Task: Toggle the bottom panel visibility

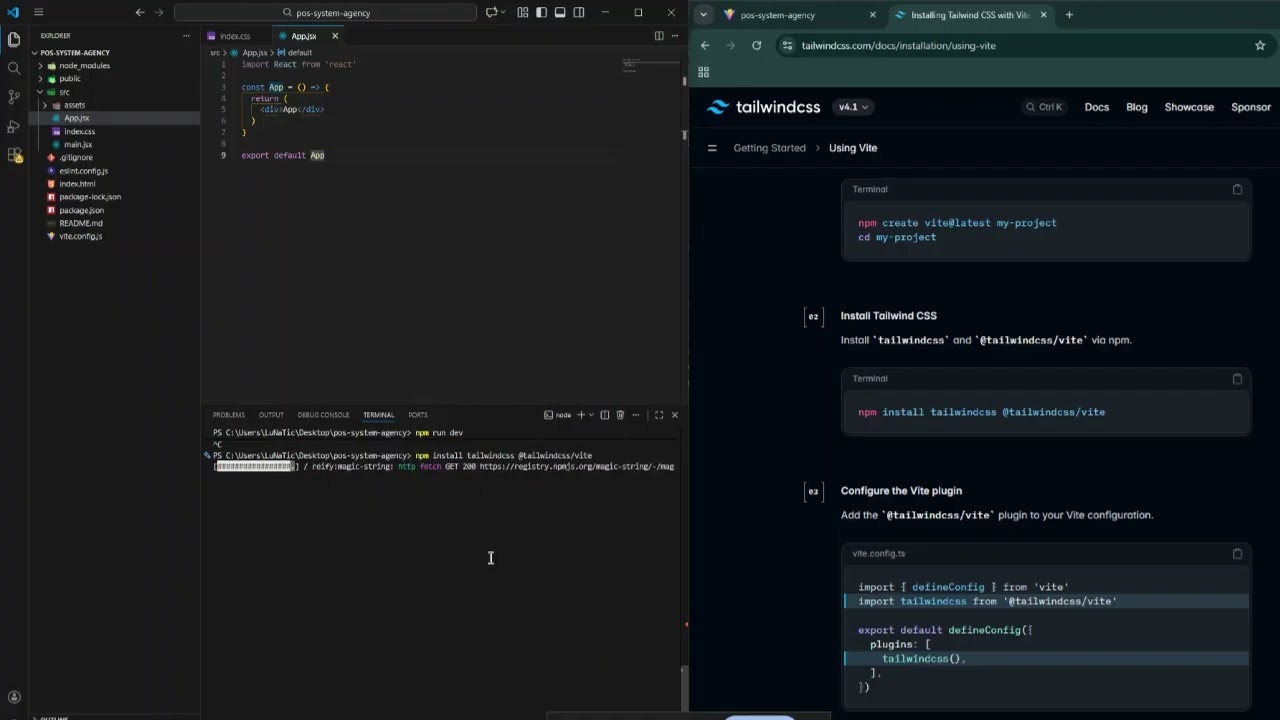Action: click(x=560, y=12)
